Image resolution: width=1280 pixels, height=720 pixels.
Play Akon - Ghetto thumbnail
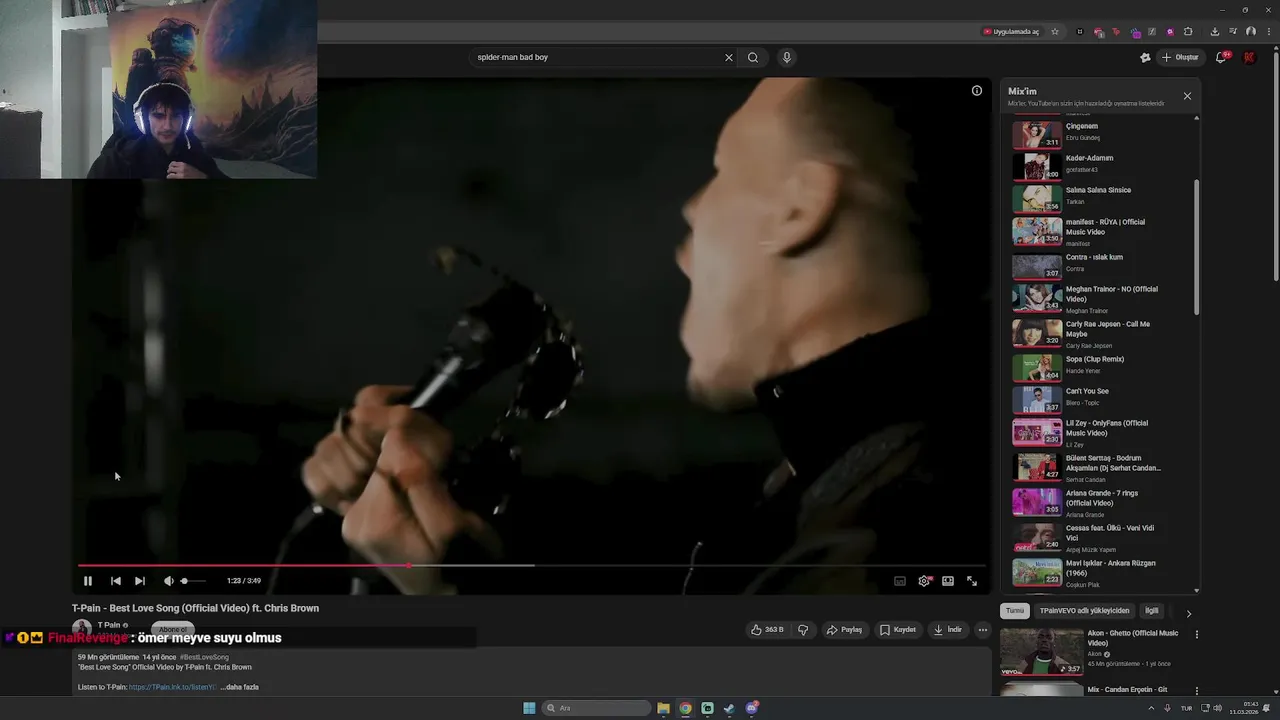(1042, 652)
